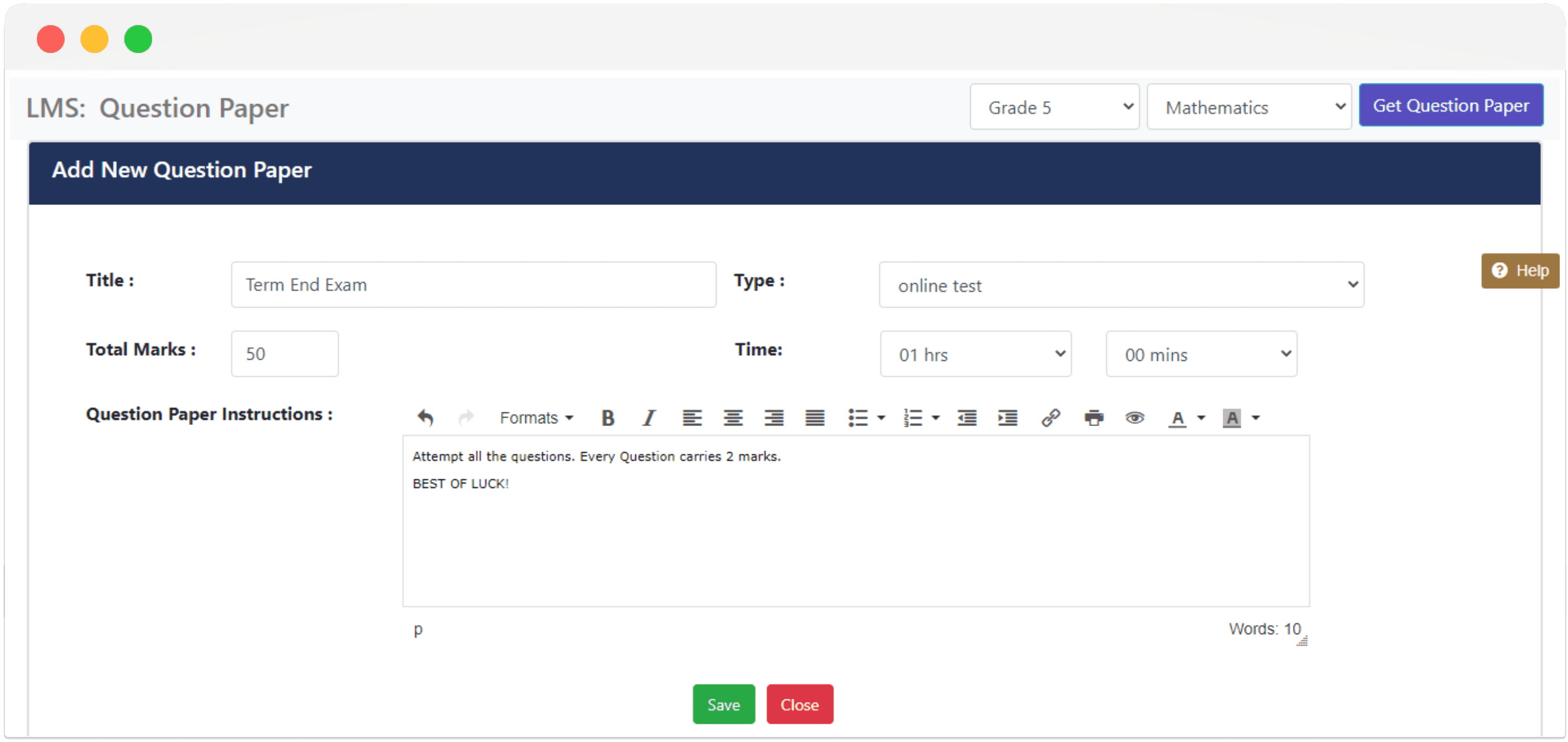1568x742 pixels.
Task: Click the Print icon in toolbar
Action: pos(1093,417)
